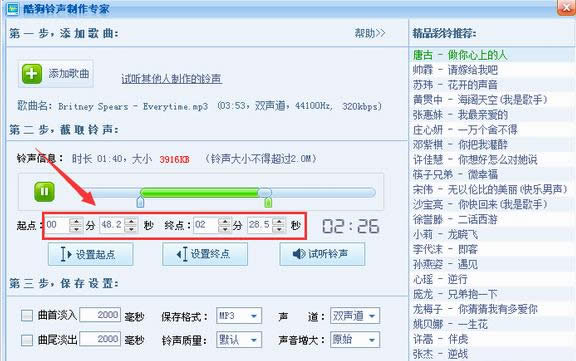The height and width of the screenshot is (361, 576).
Task: Select 苏玮 - 花开的声音 in the recommendations
Action: pyautogui.click(x=455, y=85)
